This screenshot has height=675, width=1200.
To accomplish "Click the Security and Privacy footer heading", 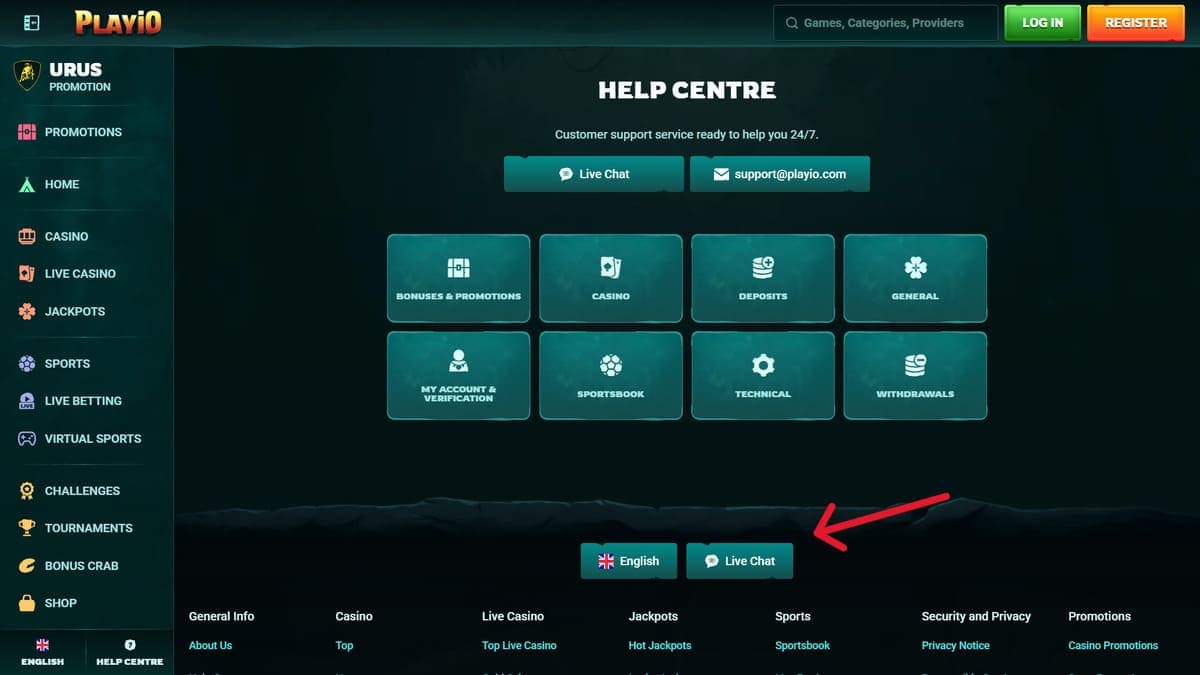I will pos(976,616).
